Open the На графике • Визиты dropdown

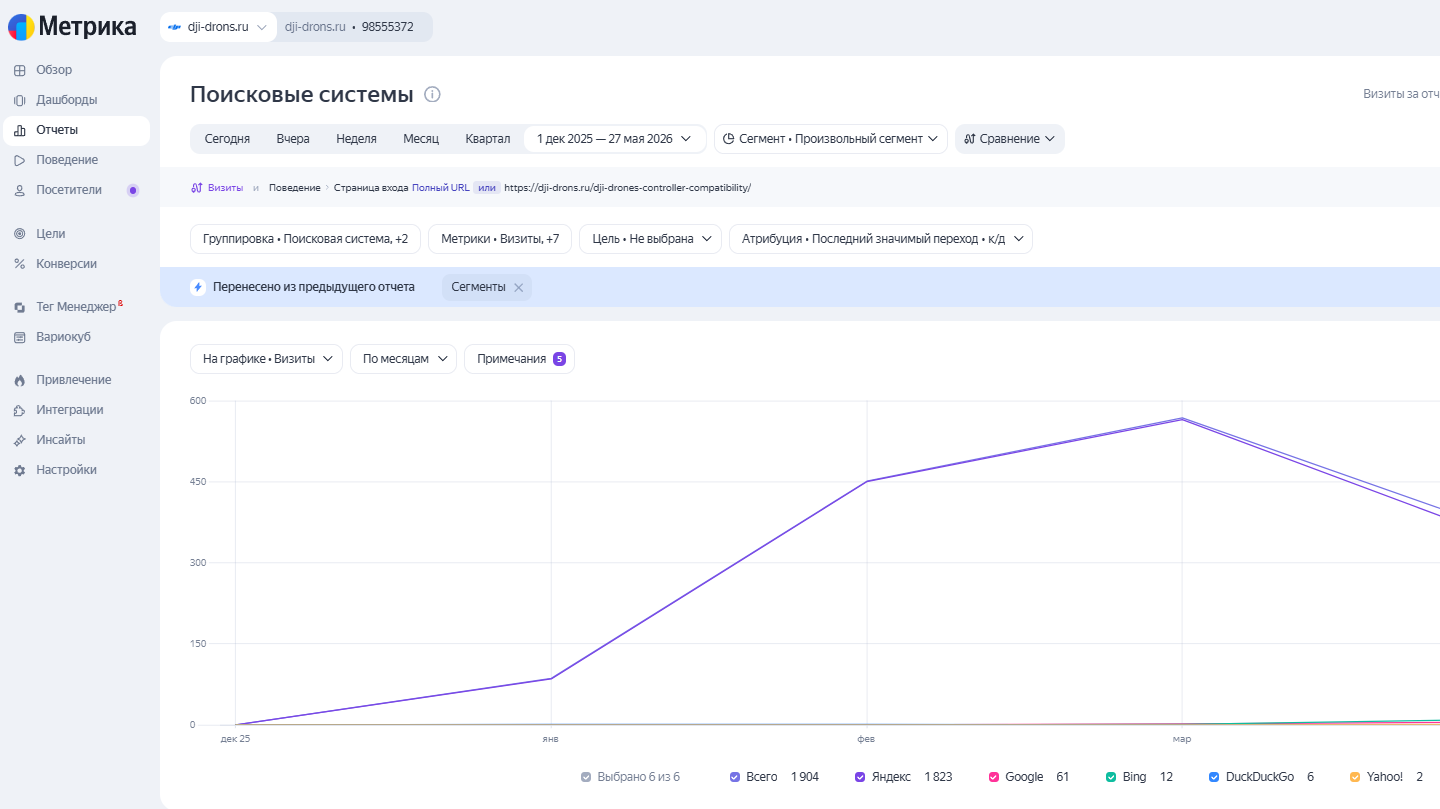pyautogui.click(x=266, y=359)
